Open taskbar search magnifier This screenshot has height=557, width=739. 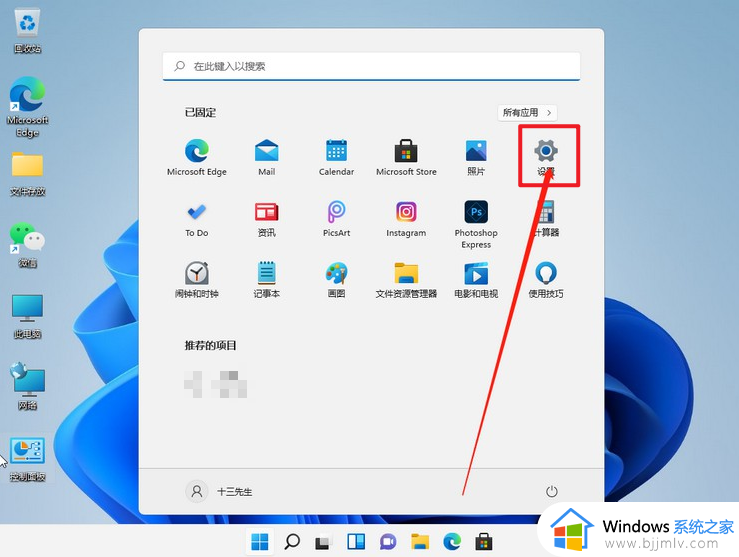pyautogui.click(x=292, y=542)
